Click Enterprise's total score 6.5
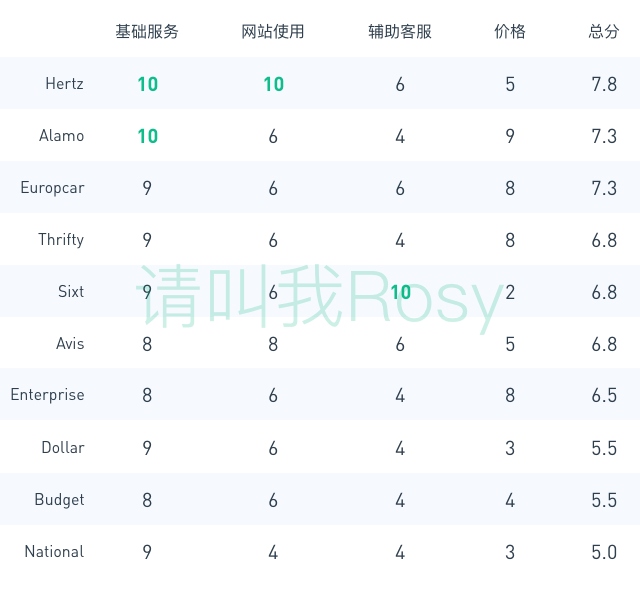Screen dimensions: 640x597 coord(604,395)
